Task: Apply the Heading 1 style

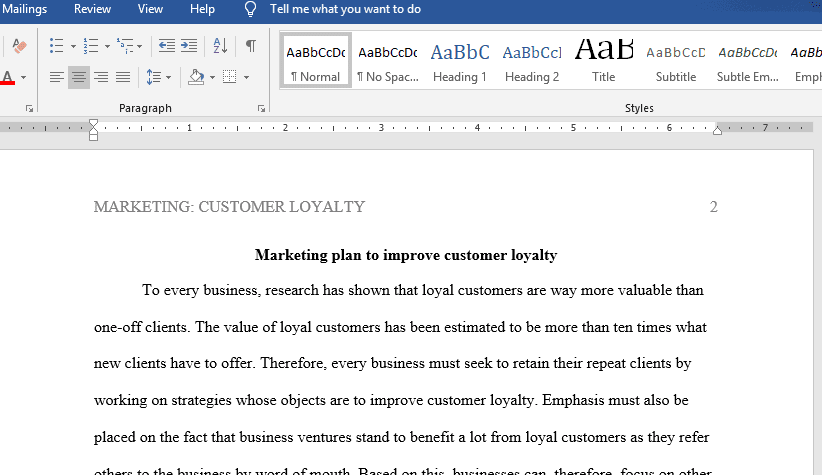Action: (460, 61)
